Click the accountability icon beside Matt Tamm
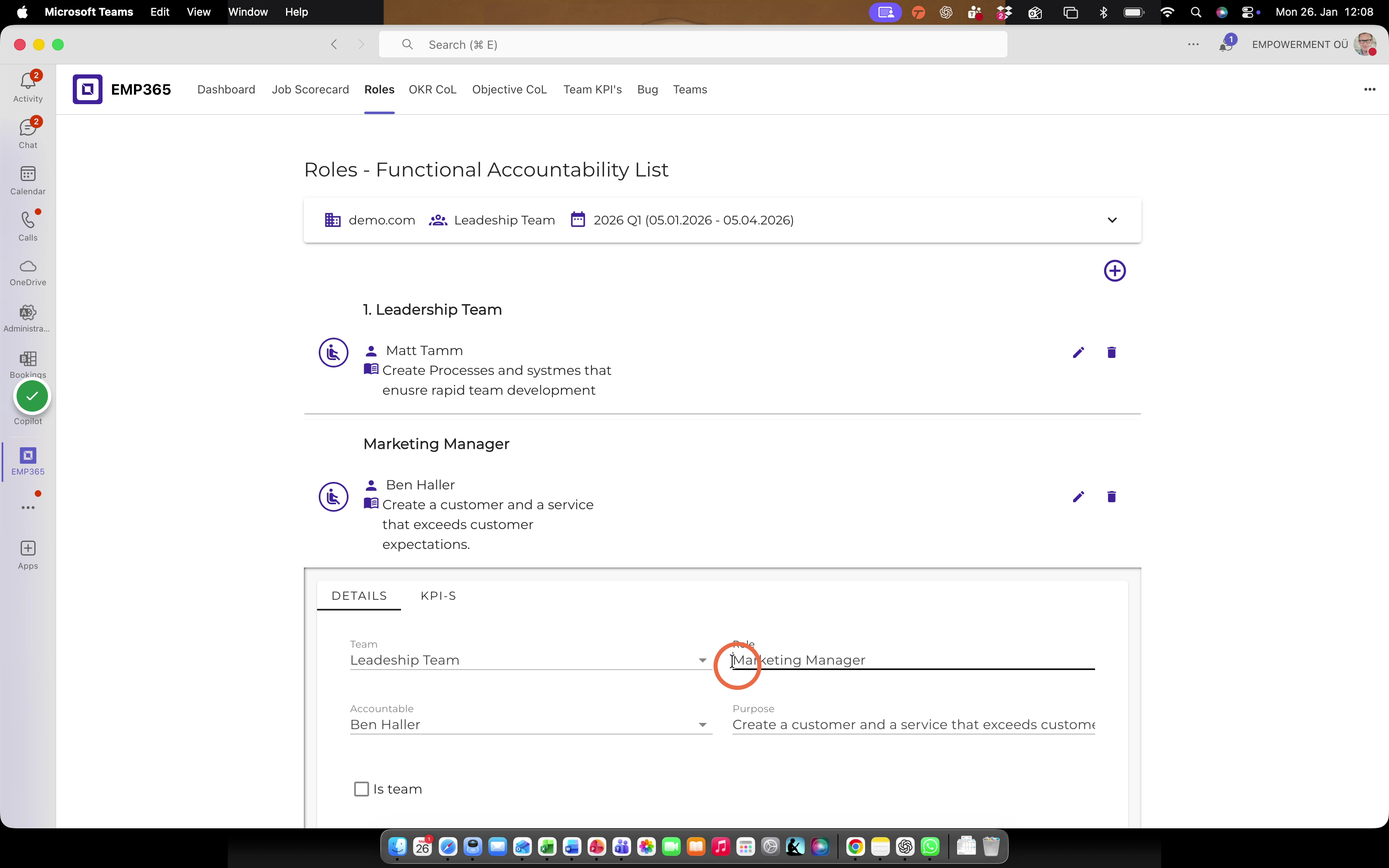 point(334,353)
